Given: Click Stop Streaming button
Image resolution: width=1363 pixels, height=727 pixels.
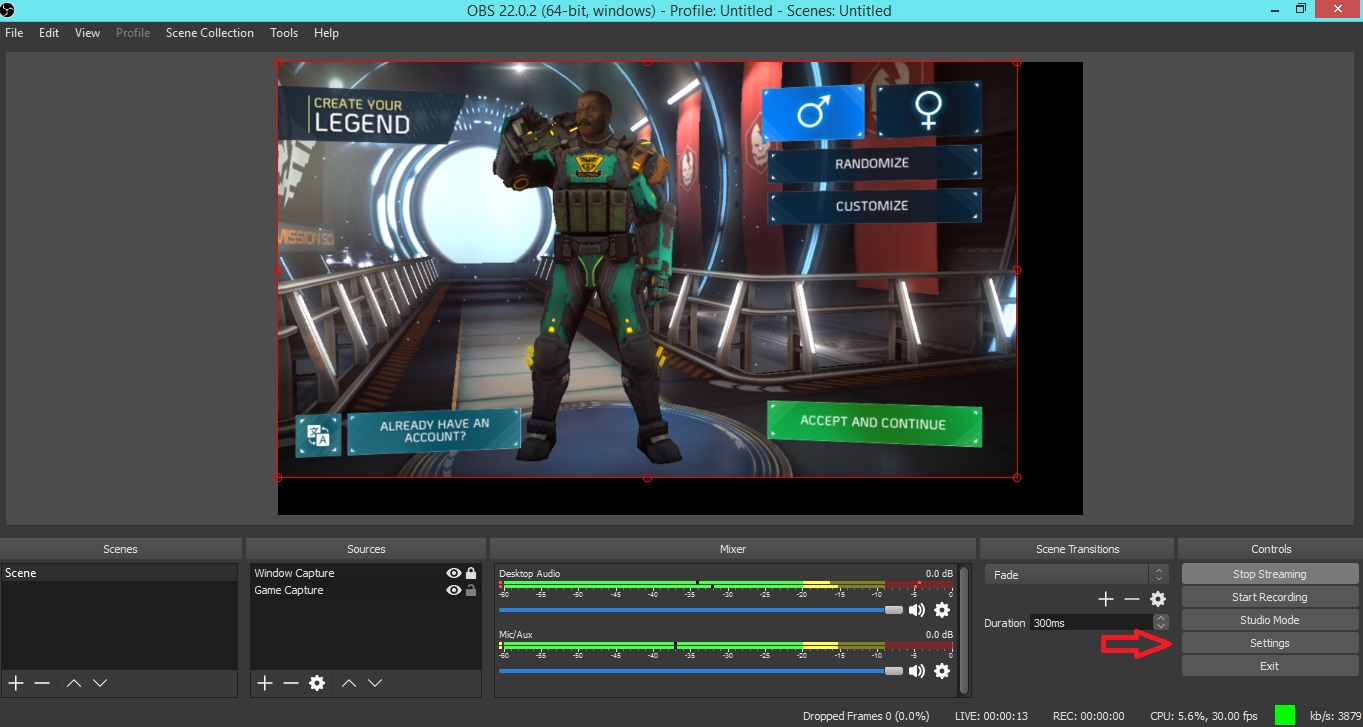Looking at the screenshot, I should pyautogui.click(x=1270, y=574).
